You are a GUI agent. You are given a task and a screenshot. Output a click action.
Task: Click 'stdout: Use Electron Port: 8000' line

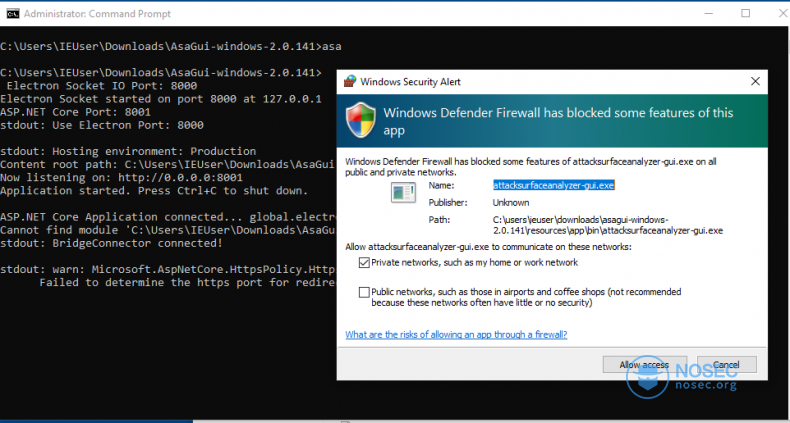tap(102, 125)
